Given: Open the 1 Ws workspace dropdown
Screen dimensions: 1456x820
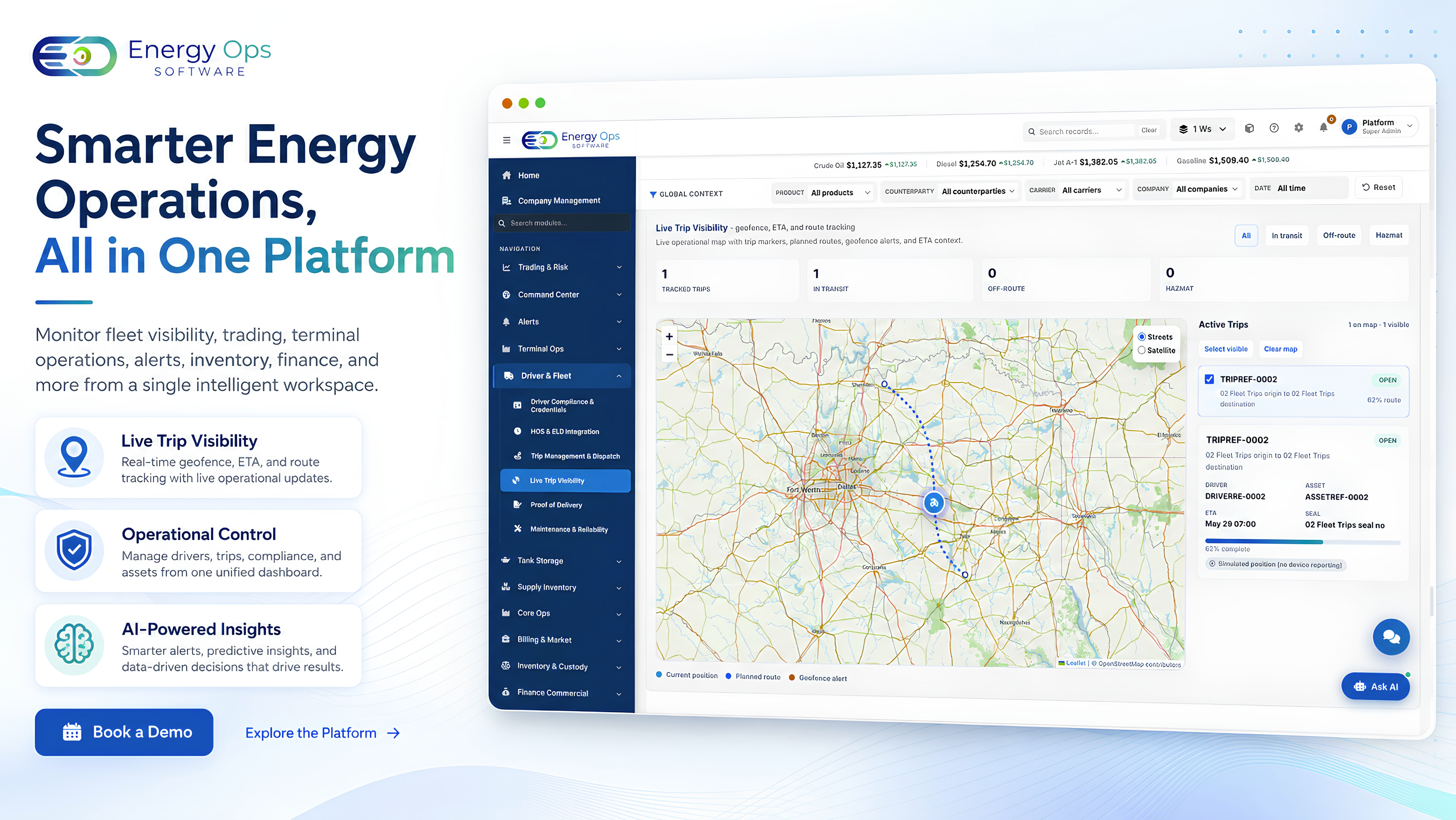Looking at the screenshot, I should (1202, 129).
